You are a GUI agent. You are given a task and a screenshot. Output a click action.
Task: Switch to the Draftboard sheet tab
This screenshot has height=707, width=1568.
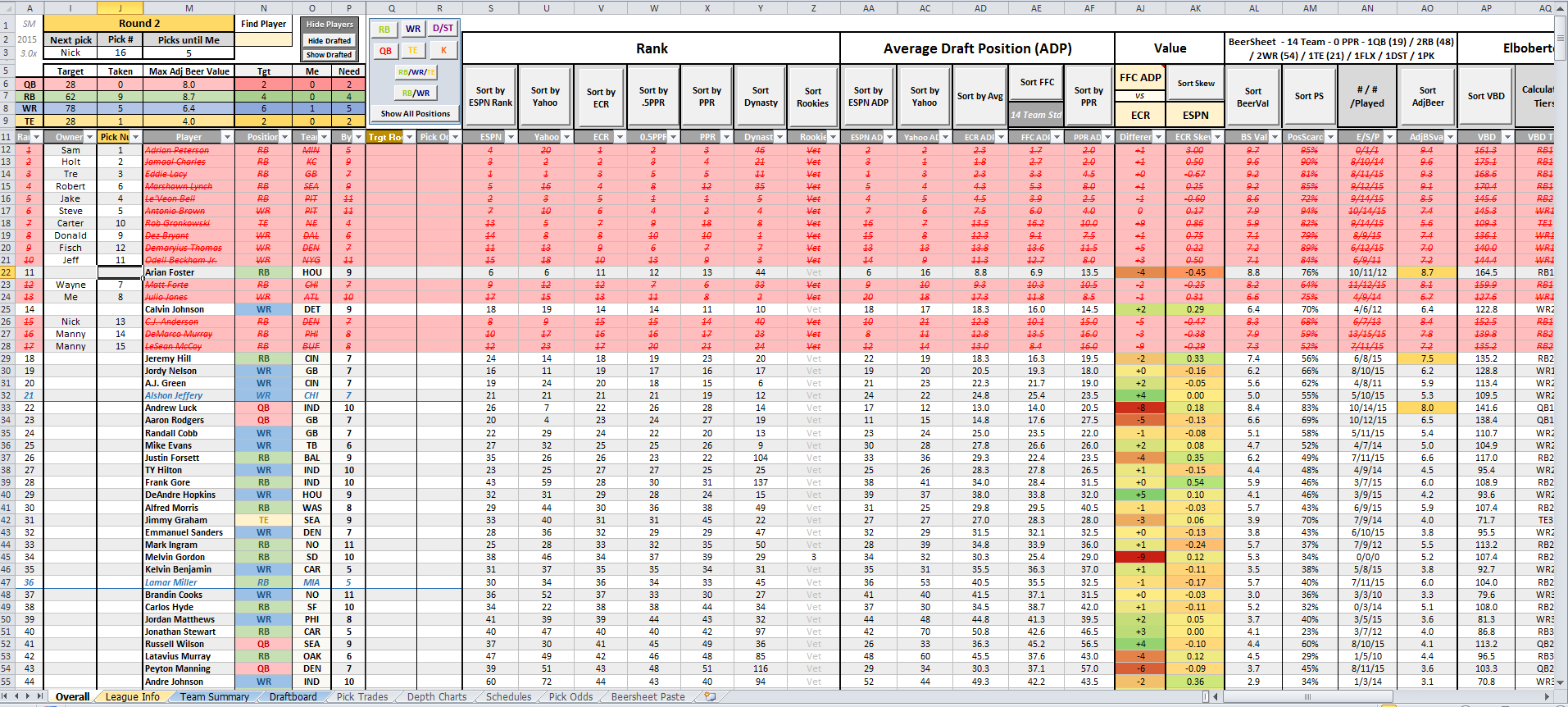click(293, 696)
